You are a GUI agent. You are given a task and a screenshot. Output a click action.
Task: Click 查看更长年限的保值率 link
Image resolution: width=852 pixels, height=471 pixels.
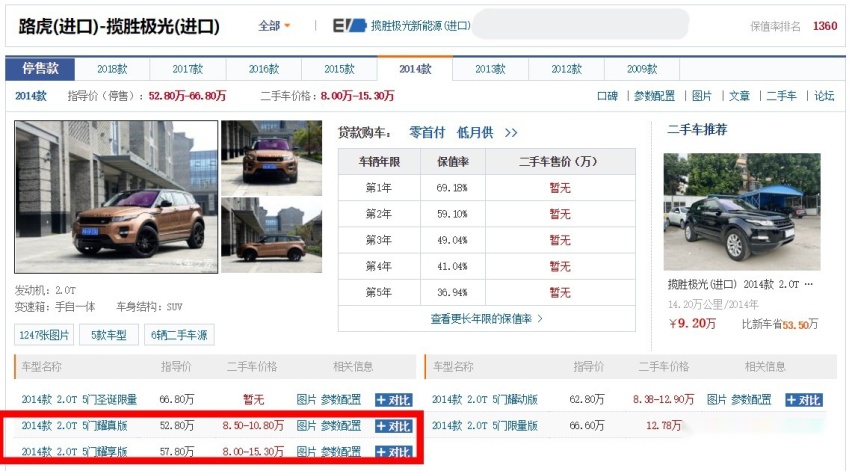(x=486, y=319)
